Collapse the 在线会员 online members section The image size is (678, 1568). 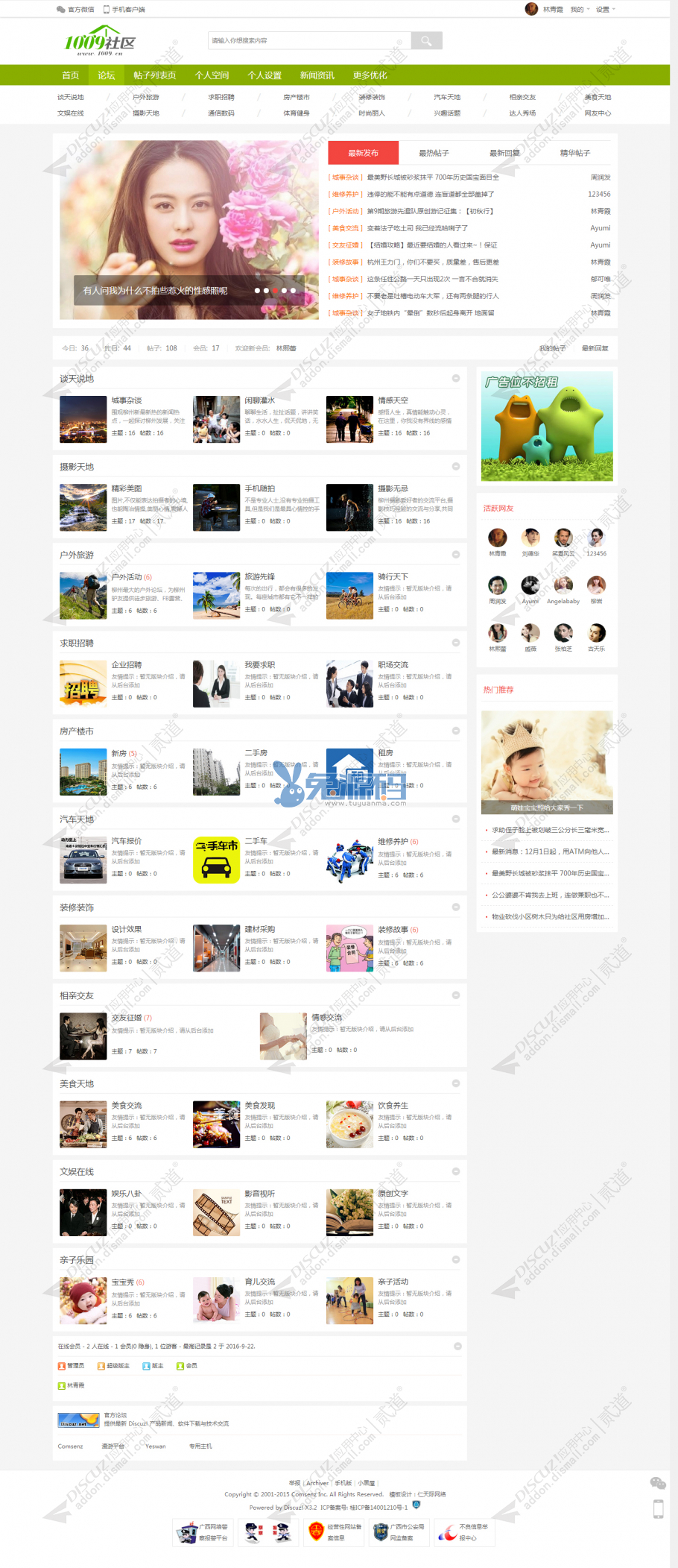coord(457,1346)
